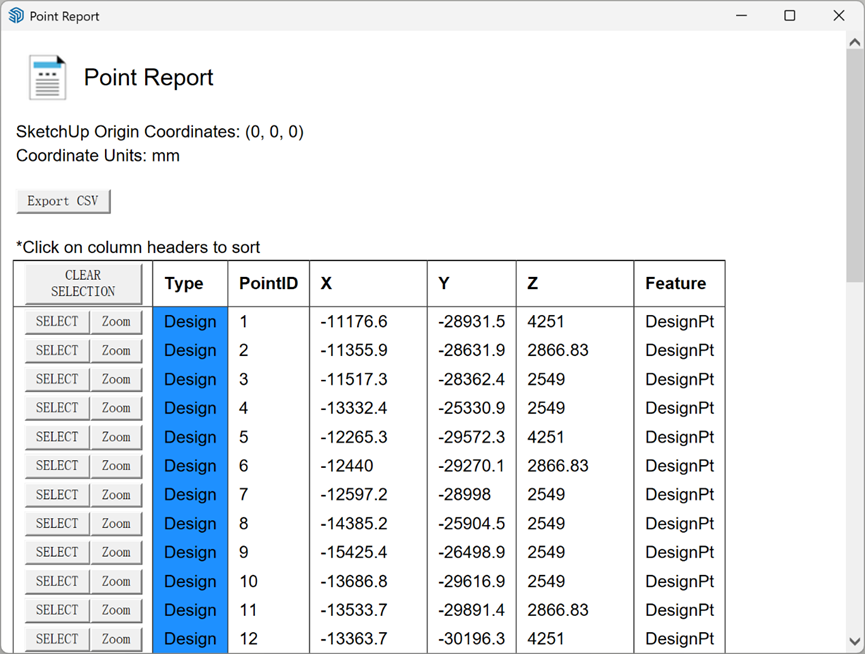Zoom to point 5
865x654 pixels.
116,437
